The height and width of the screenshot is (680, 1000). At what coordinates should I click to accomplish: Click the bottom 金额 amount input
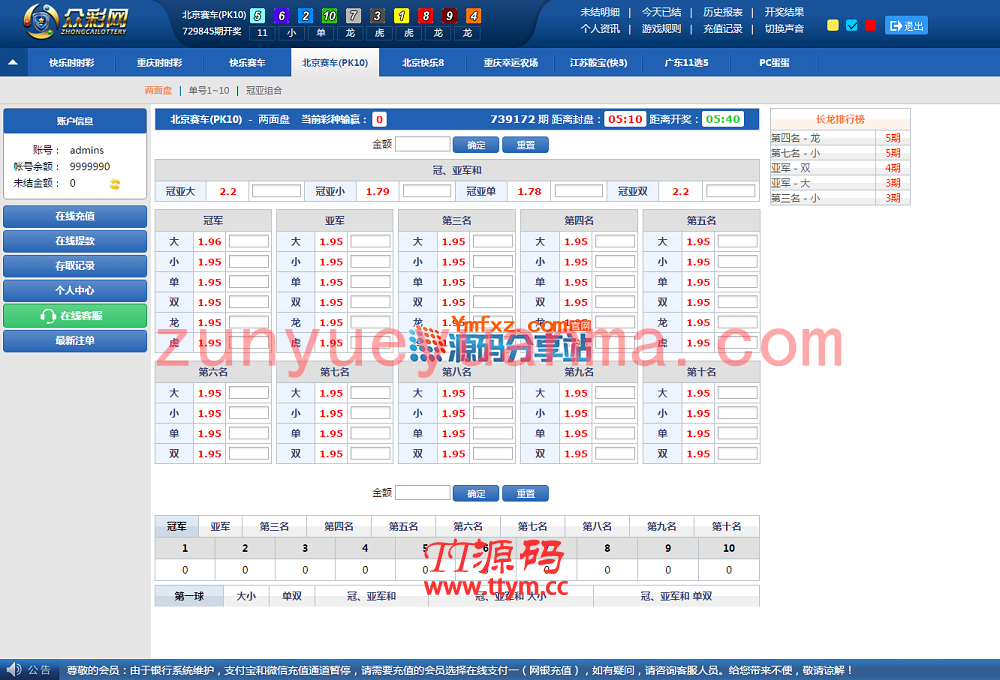click(422, 492)
